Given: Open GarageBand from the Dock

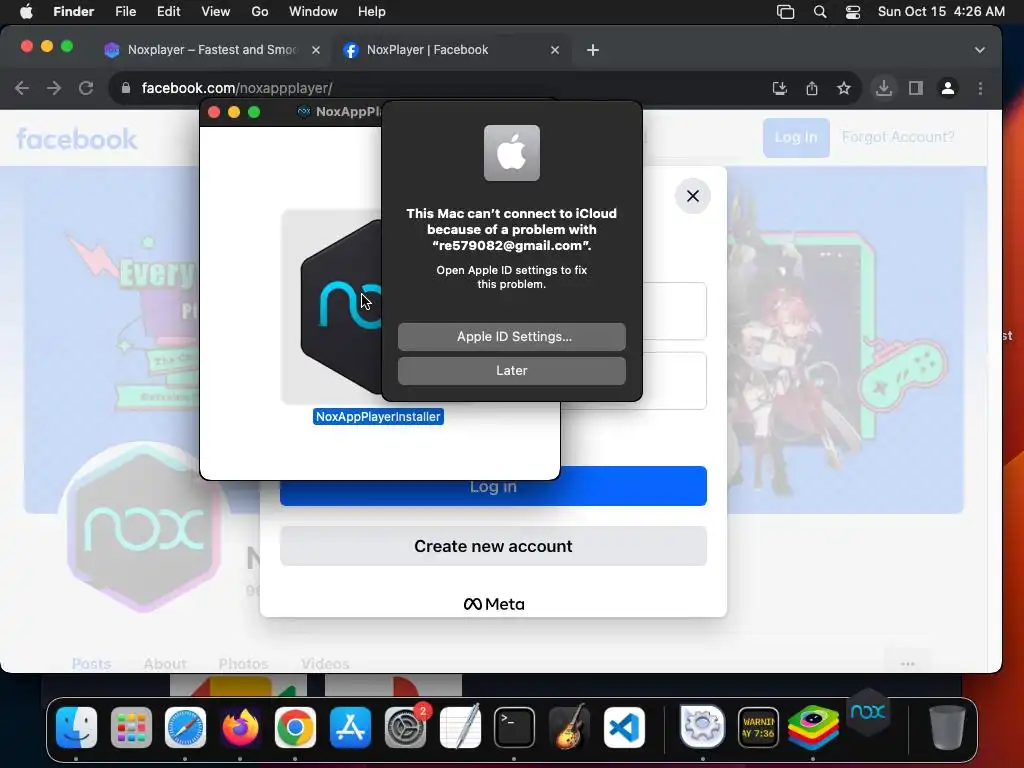Looking at the screenshot, I should click(x=569, y=727).
